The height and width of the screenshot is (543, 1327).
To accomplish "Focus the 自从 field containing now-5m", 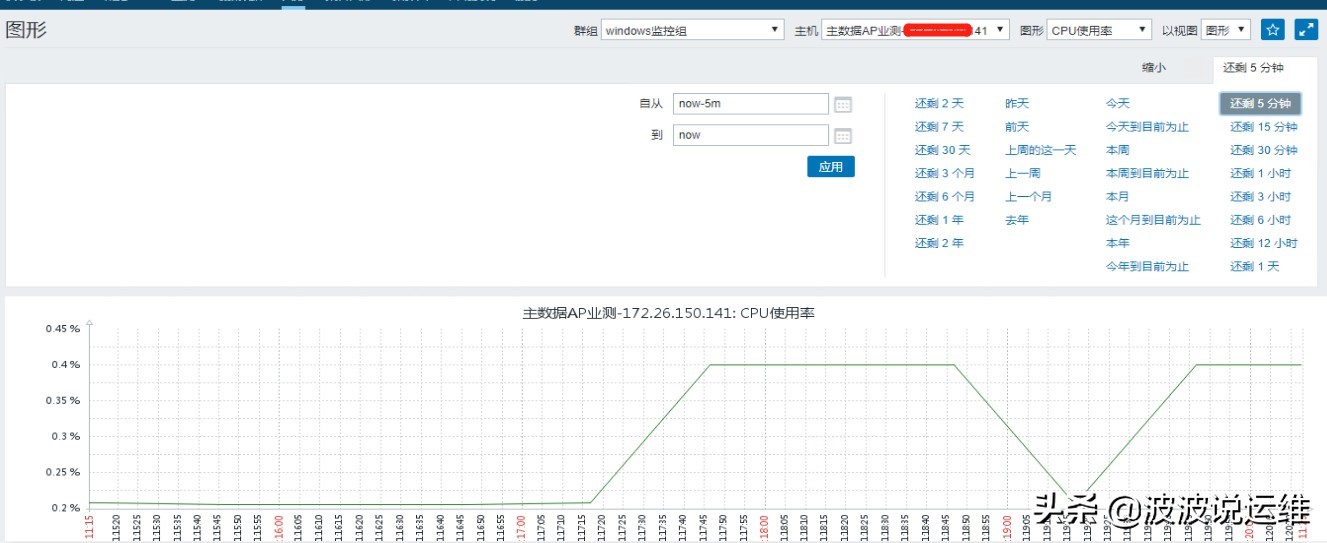I will [x=751, y=104].
